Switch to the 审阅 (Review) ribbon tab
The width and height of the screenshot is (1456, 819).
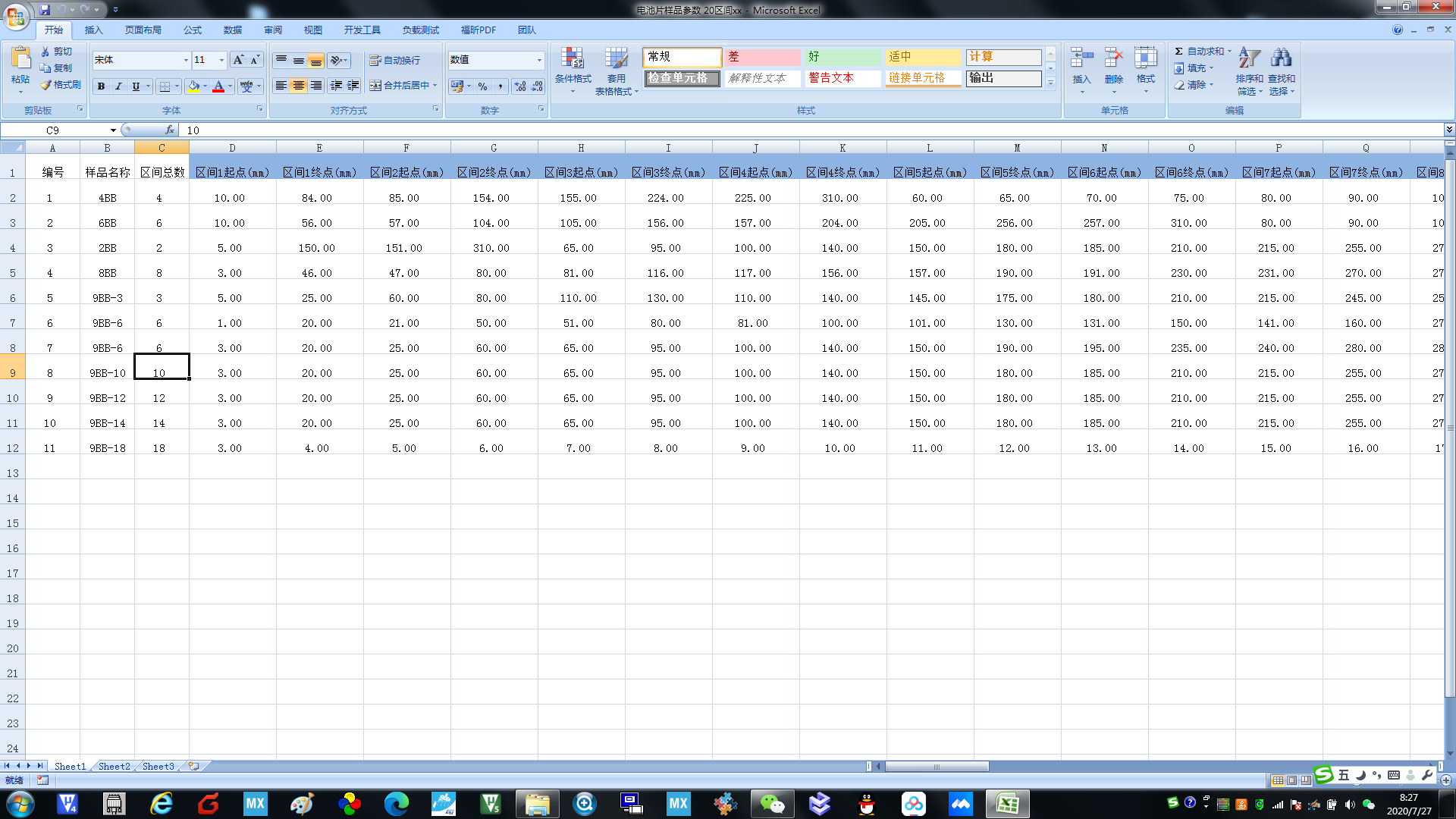tap(273, 30)
